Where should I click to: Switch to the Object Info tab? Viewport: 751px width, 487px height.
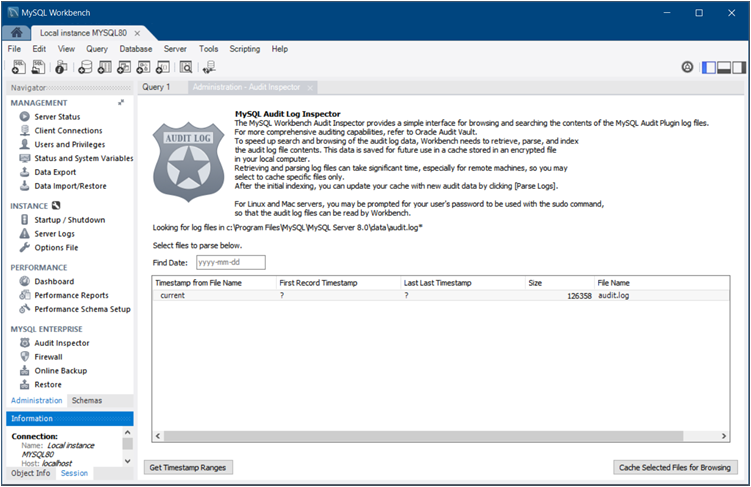[x=31, y=473]
